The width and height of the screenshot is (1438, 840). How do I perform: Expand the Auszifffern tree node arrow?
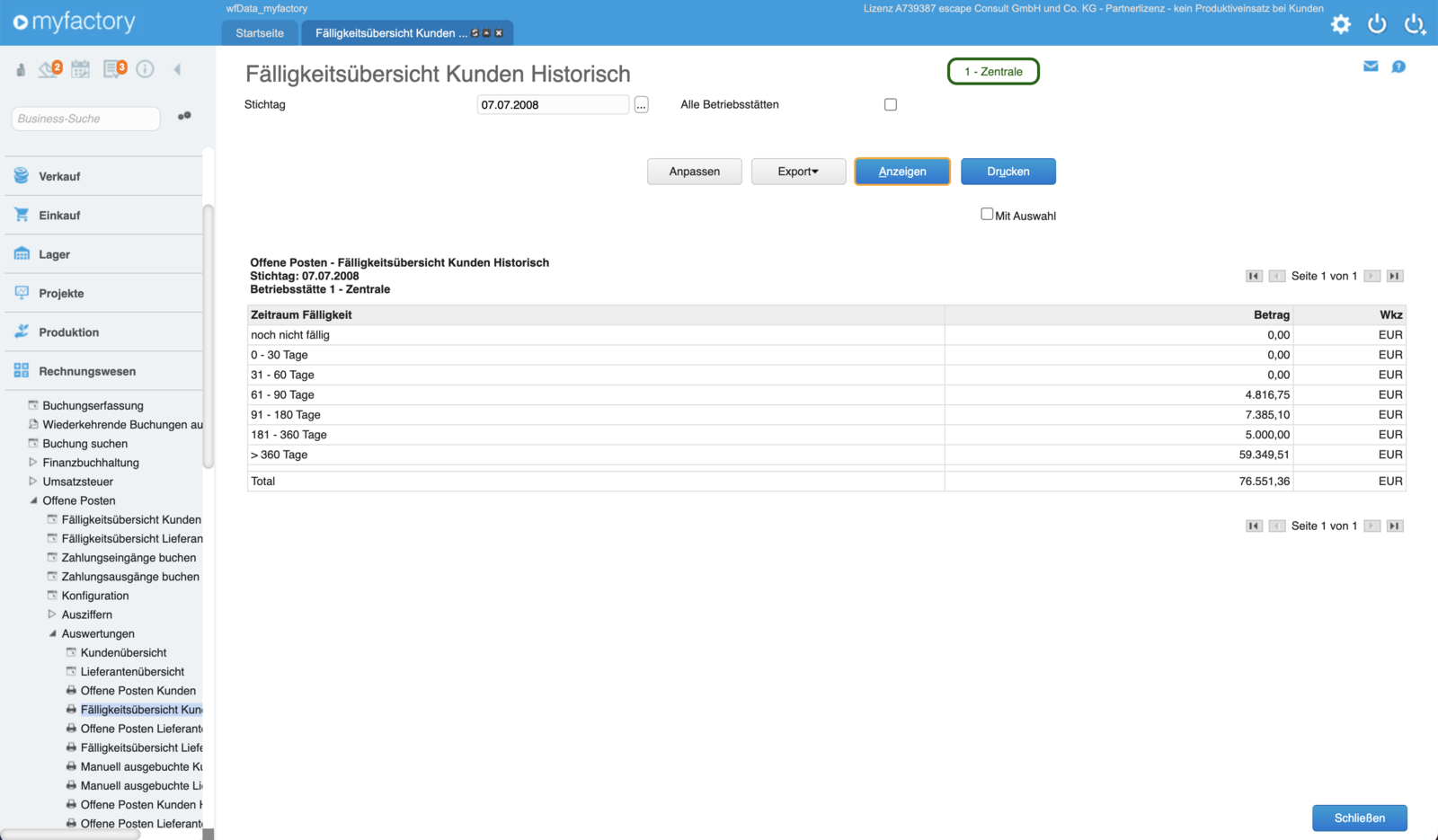click(x=52, y=615)
